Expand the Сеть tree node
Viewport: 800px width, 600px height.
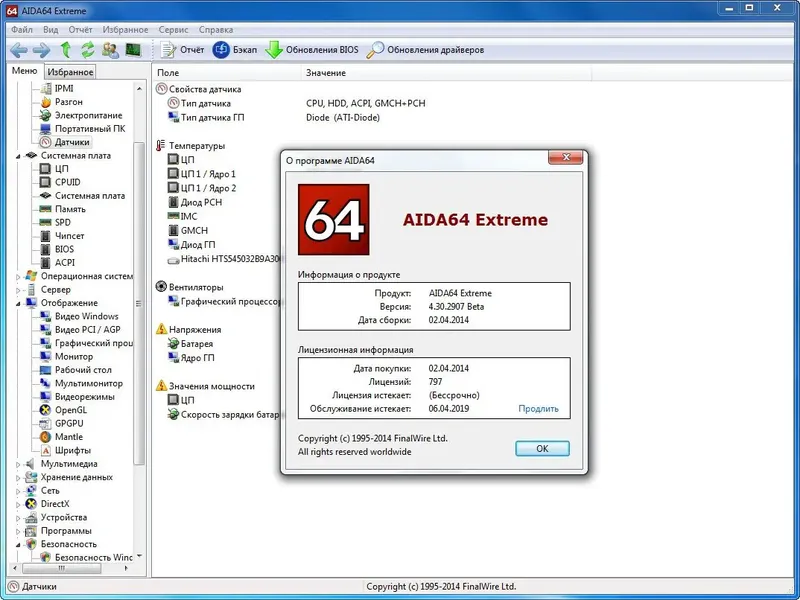click(x=18, y=491)
